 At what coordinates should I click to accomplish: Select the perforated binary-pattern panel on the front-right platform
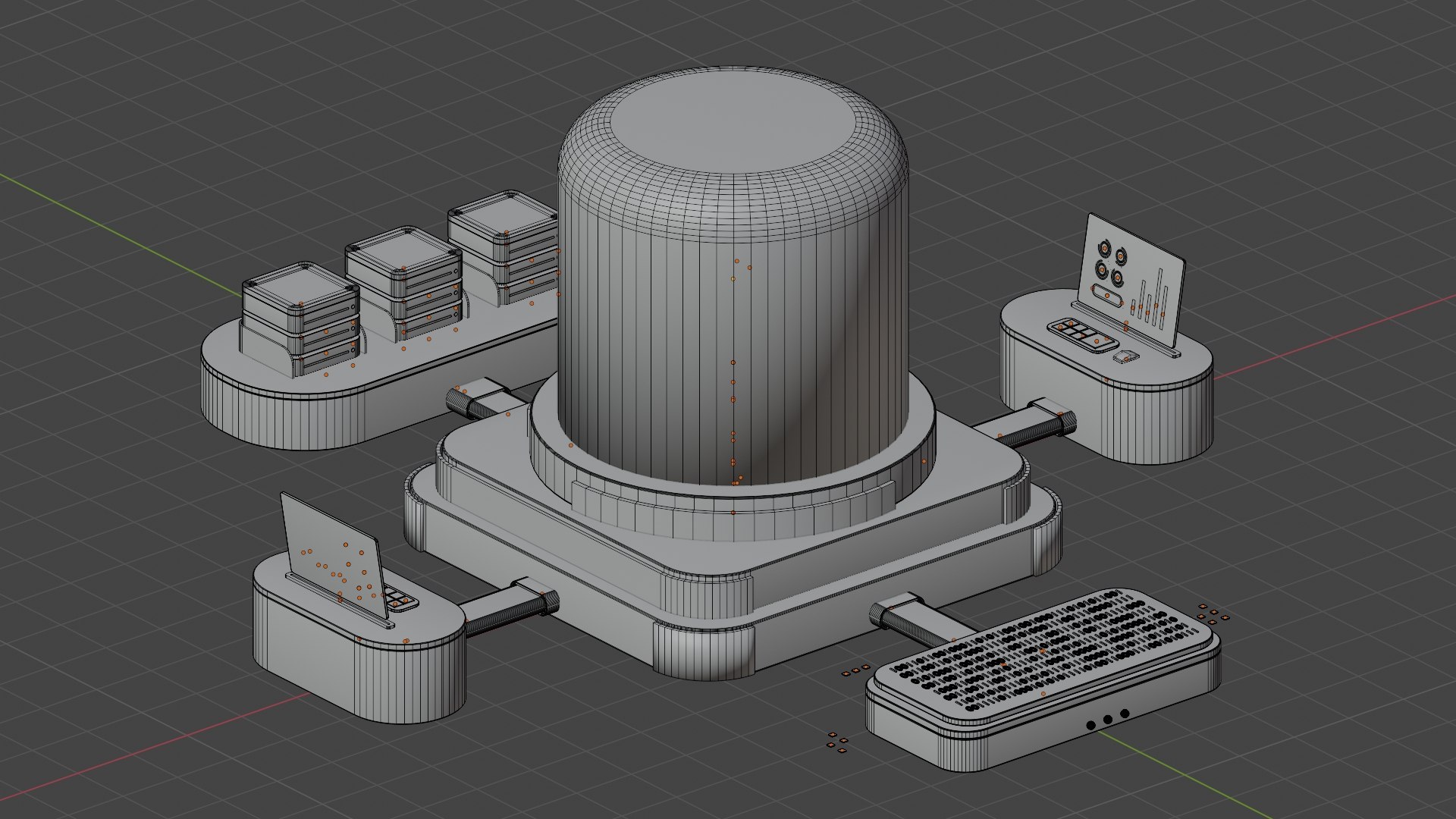click(x=1043, y=654)
